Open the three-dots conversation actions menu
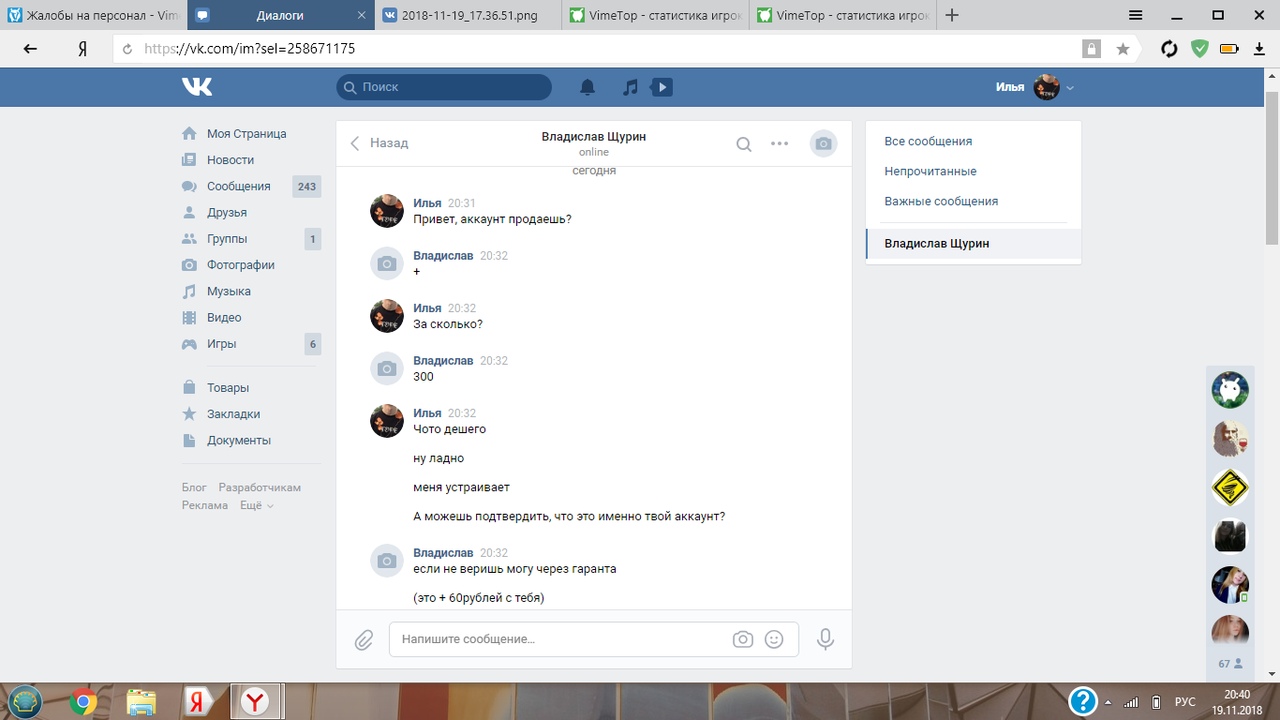Image resolution: width=1280 pixels, height=720 pixels. pyautogui.click(x=780, y=144)
